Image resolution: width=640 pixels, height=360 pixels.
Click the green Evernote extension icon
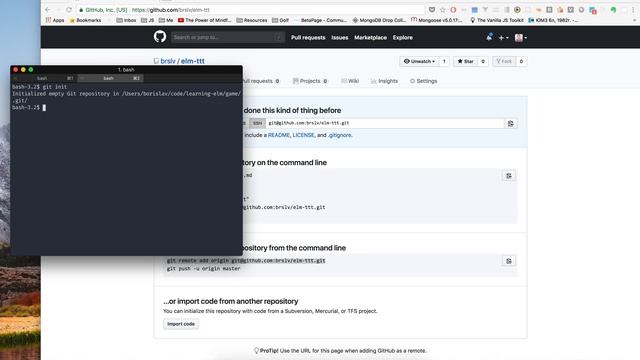(613, 9)
